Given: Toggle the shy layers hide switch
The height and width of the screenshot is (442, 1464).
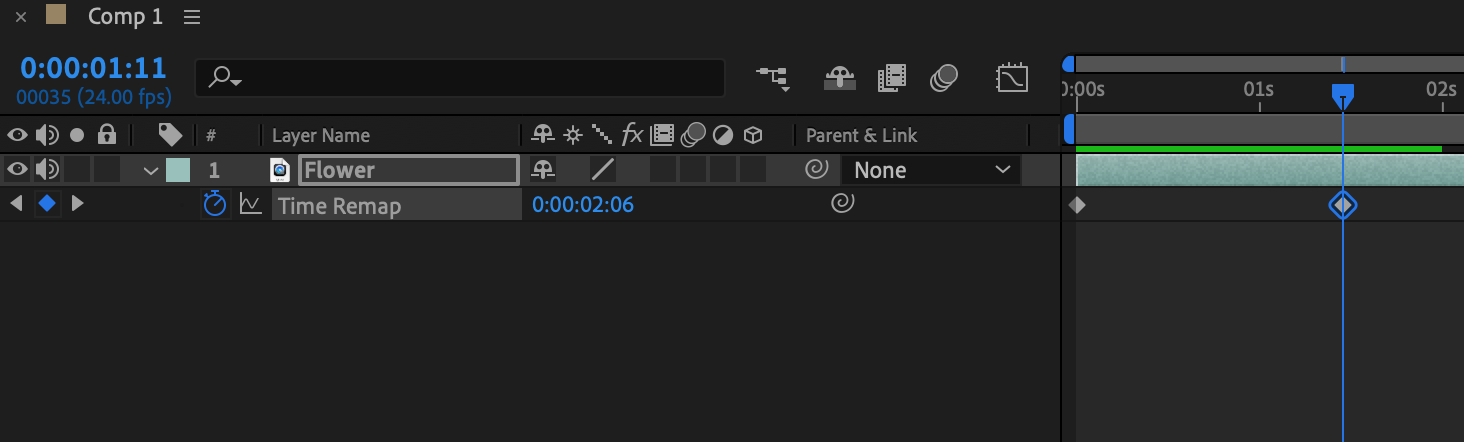Looking at the screenshot, I should click(x=838, y=78).
